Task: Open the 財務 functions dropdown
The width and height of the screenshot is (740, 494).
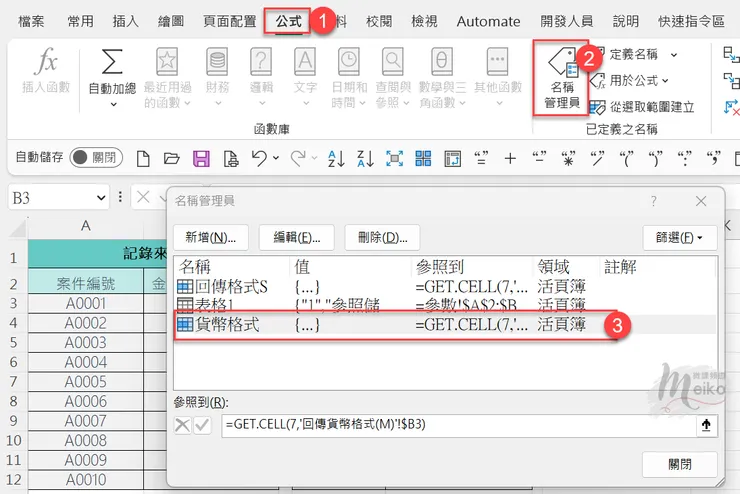Action: [217, 78]
